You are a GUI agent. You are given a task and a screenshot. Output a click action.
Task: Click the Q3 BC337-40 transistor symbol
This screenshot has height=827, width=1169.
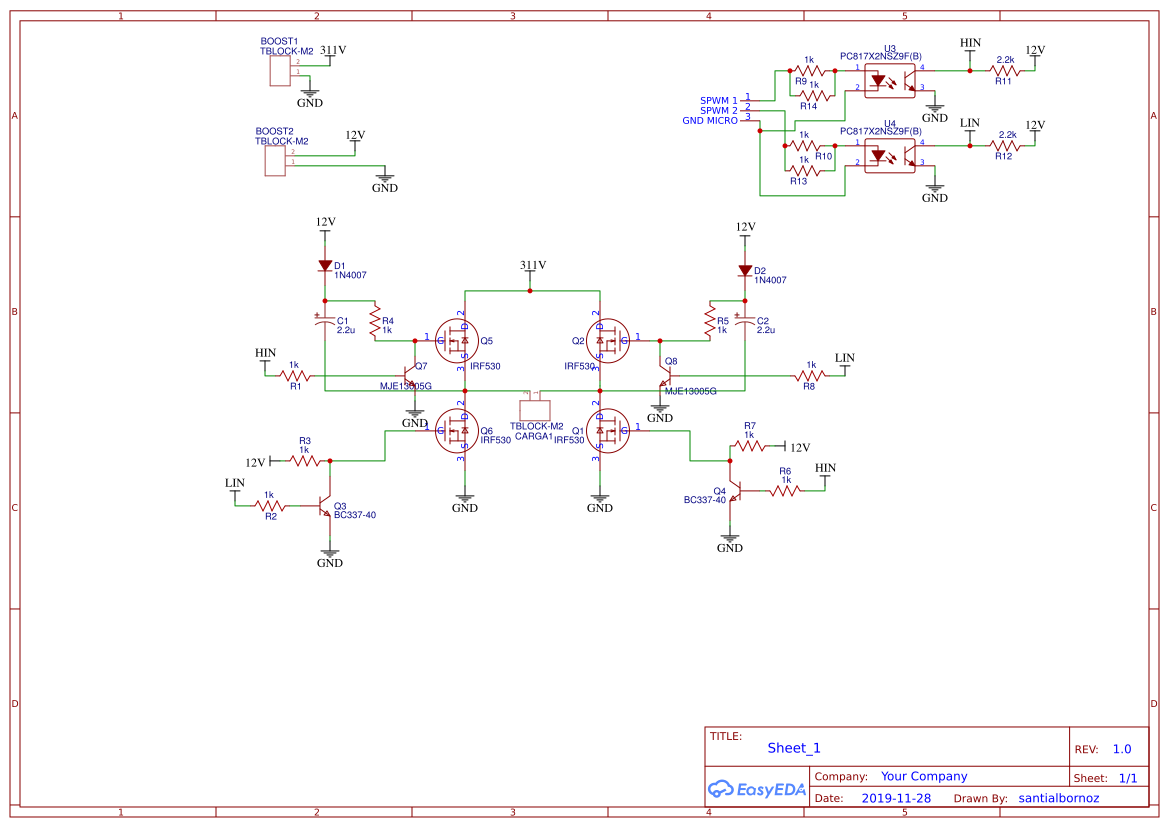pyautogui.click(x=324, y=506)
